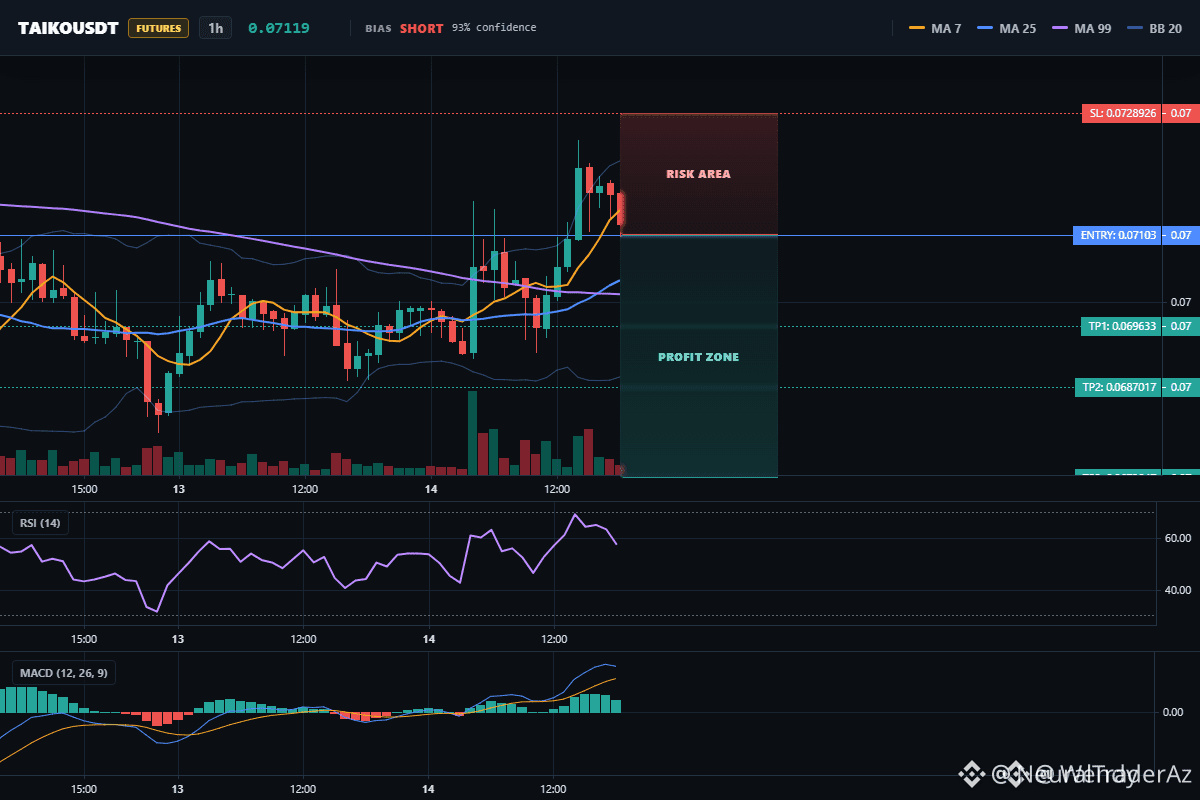The width and height of the screenshot is (1200, 800).
Task: Click the 15:00 label on the RSI time axis
Action: (x=84, y=639)
